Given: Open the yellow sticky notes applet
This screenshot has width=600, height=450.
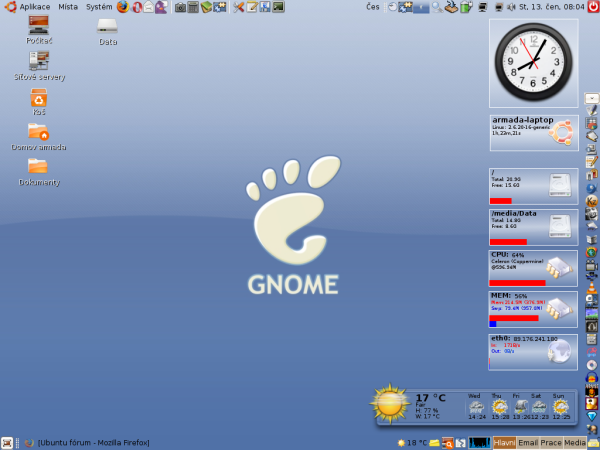Looking at the screenshot, I should 434,443.
